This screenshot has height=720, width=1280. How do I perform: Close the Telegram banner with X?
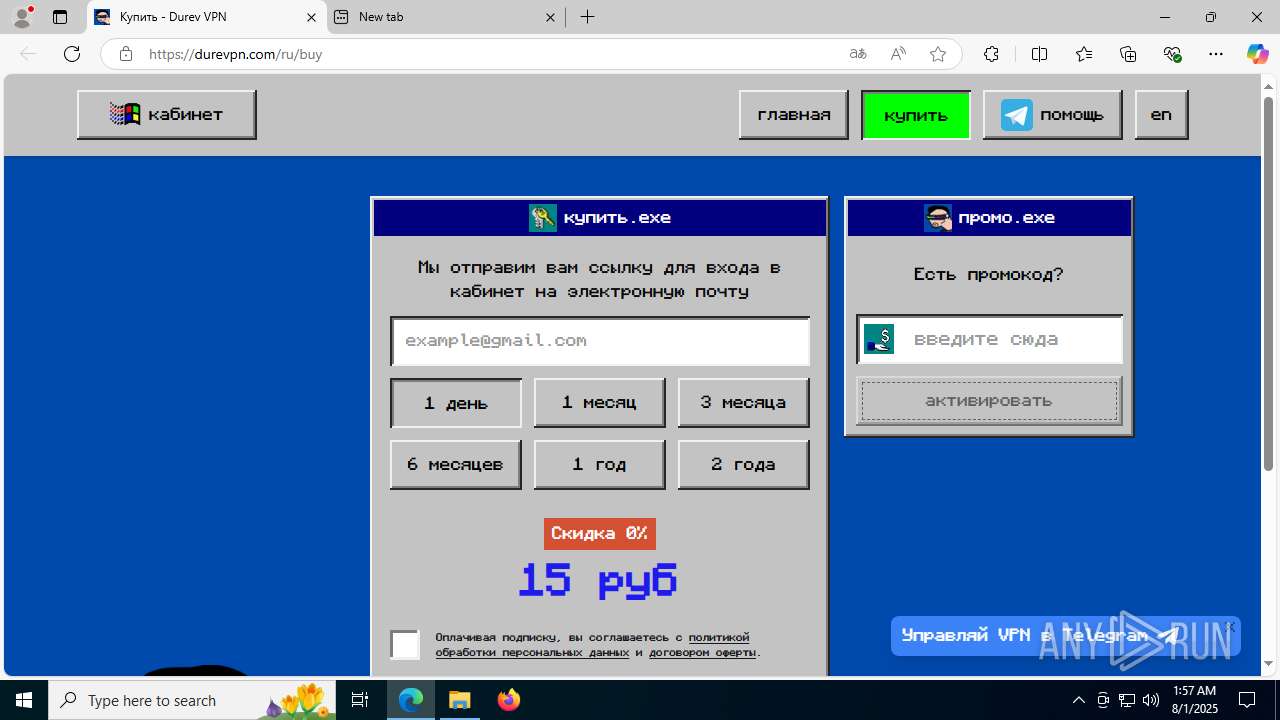(x=1231, y=626)
